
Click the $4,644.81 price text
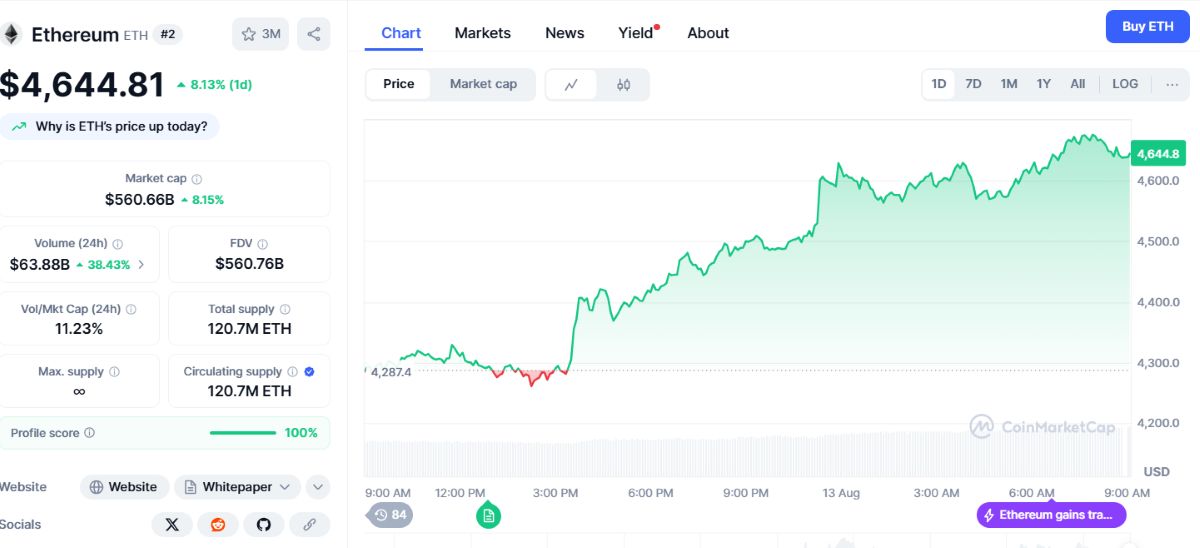coord(82,84)
